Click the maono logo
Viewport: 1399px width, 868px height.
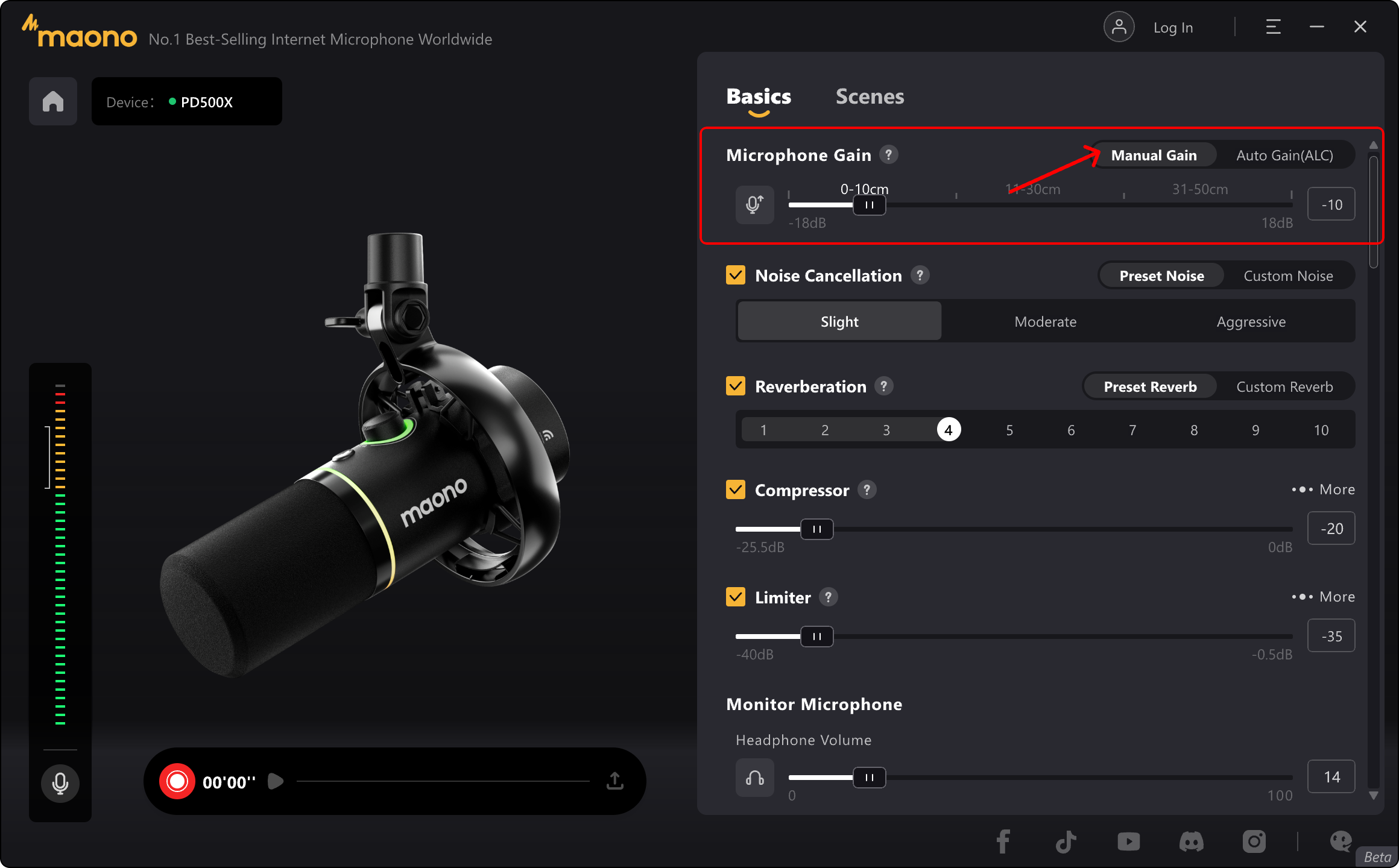tap(80, 33)
